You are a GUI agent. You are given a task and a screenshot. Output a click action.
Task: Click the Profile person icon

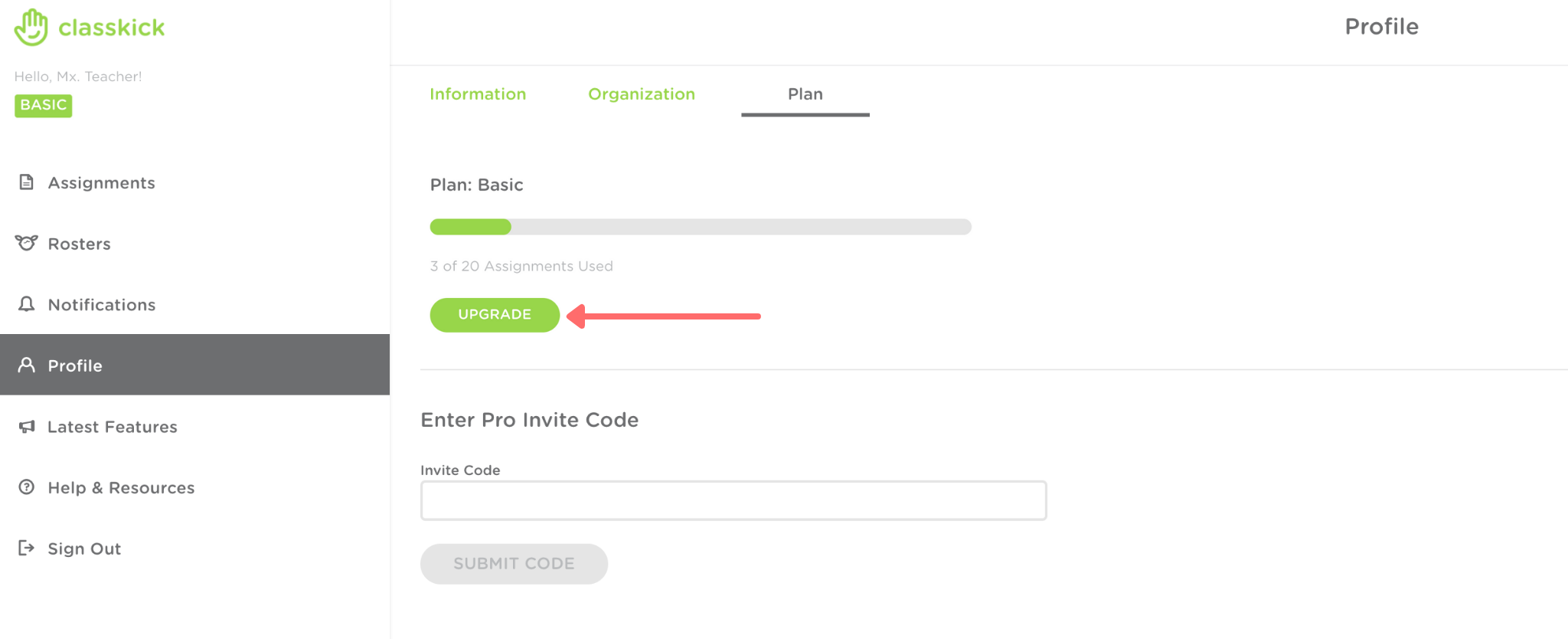coord(27,365)
